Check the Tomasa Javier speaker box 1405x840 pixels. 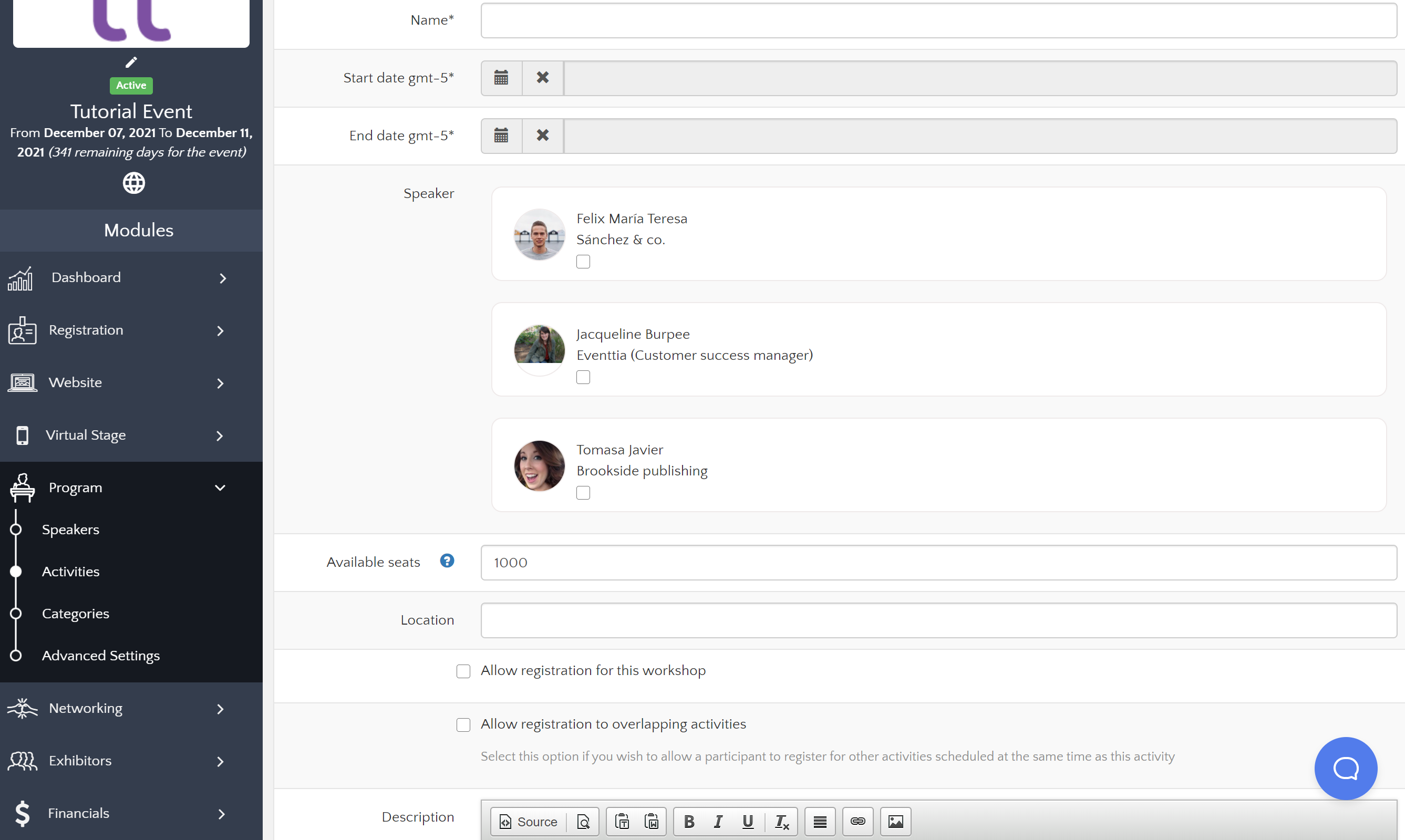coord(583,493)
